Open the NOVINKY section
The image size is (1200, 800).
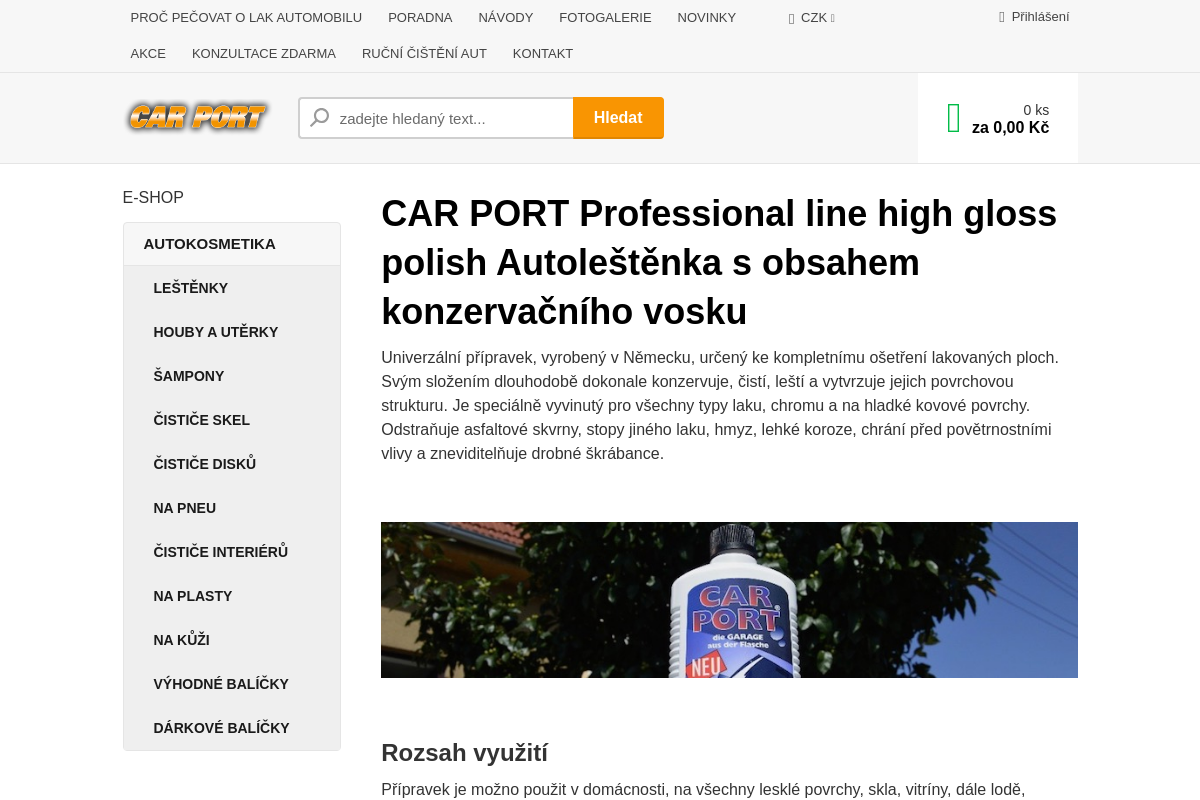tap(707, 17)
